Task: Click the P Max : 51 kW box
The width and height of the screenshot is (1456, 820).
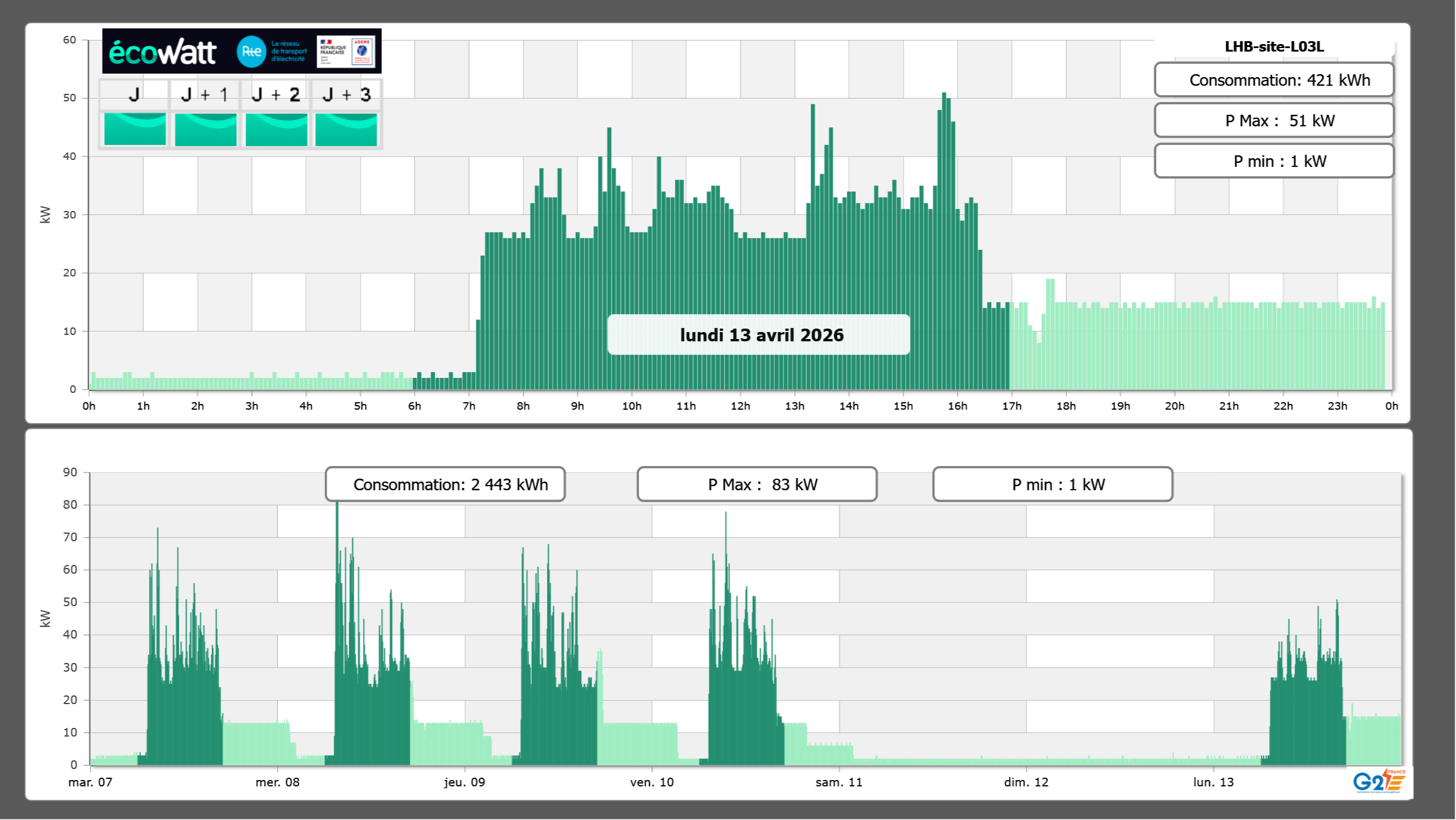Action: tap(1274, 121)
